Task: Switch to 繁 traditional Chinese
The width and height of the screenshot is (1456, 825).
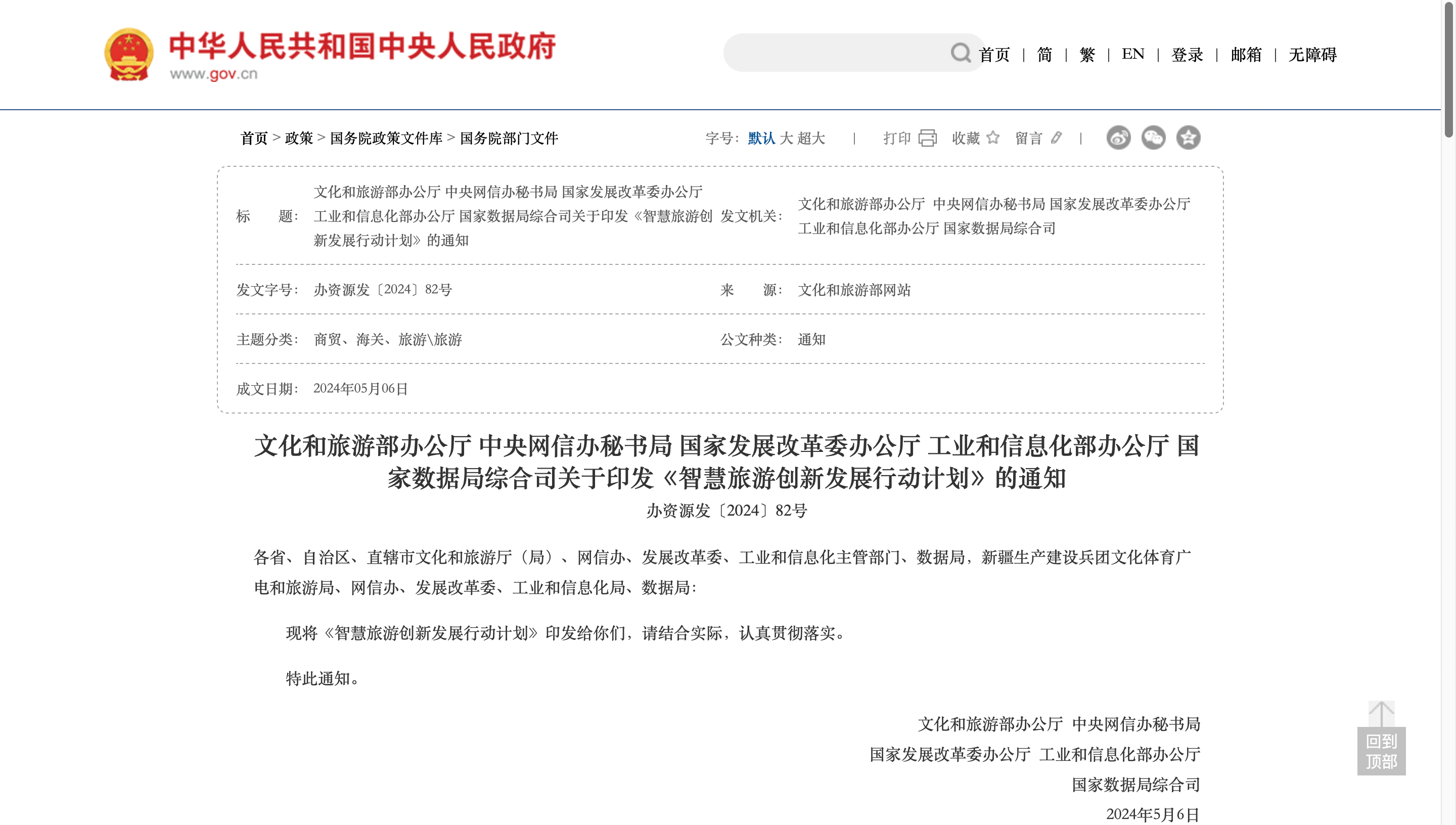Action: 1086,55
